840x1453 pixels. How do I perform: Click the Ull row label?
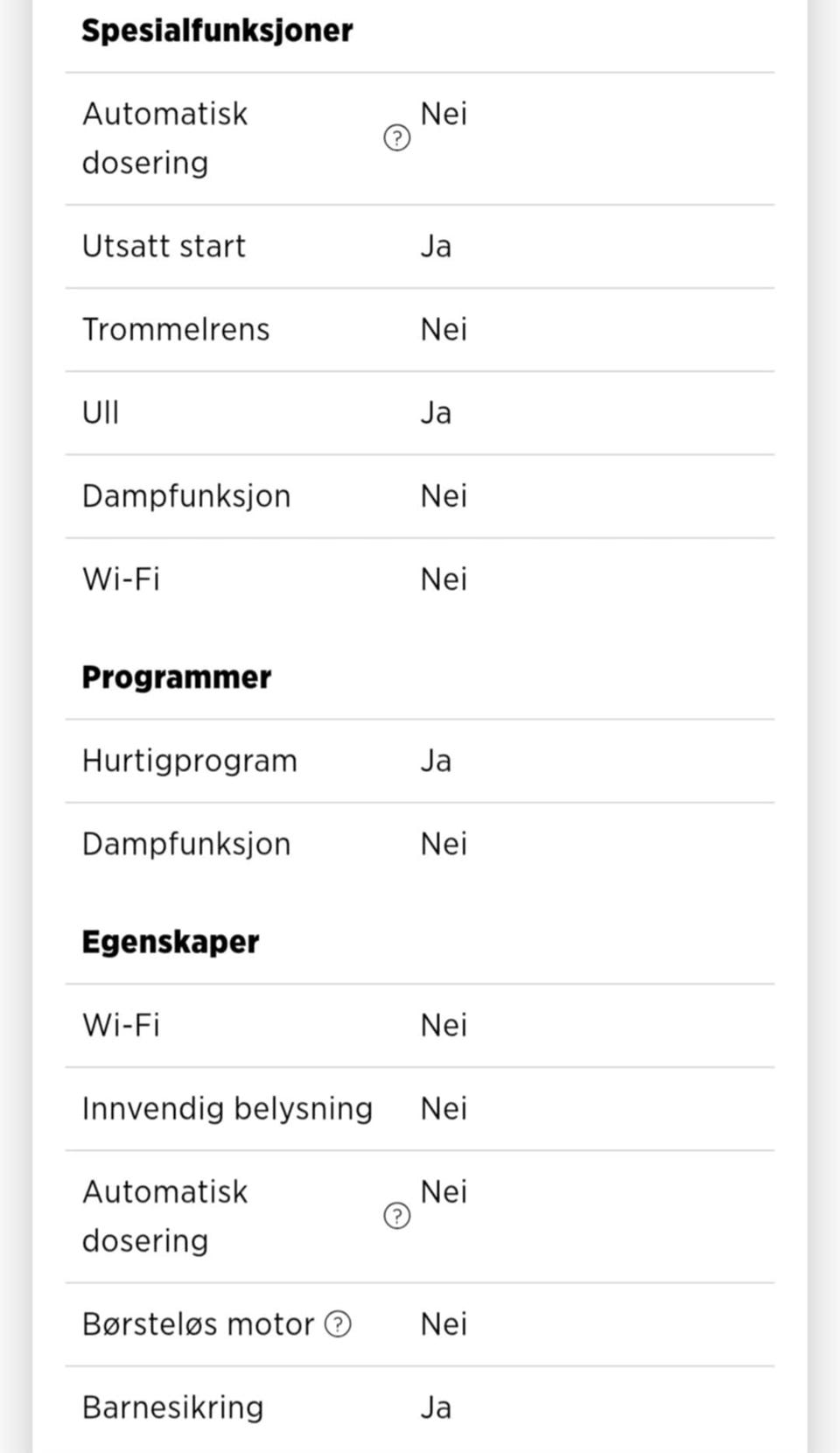pos(101,413)
